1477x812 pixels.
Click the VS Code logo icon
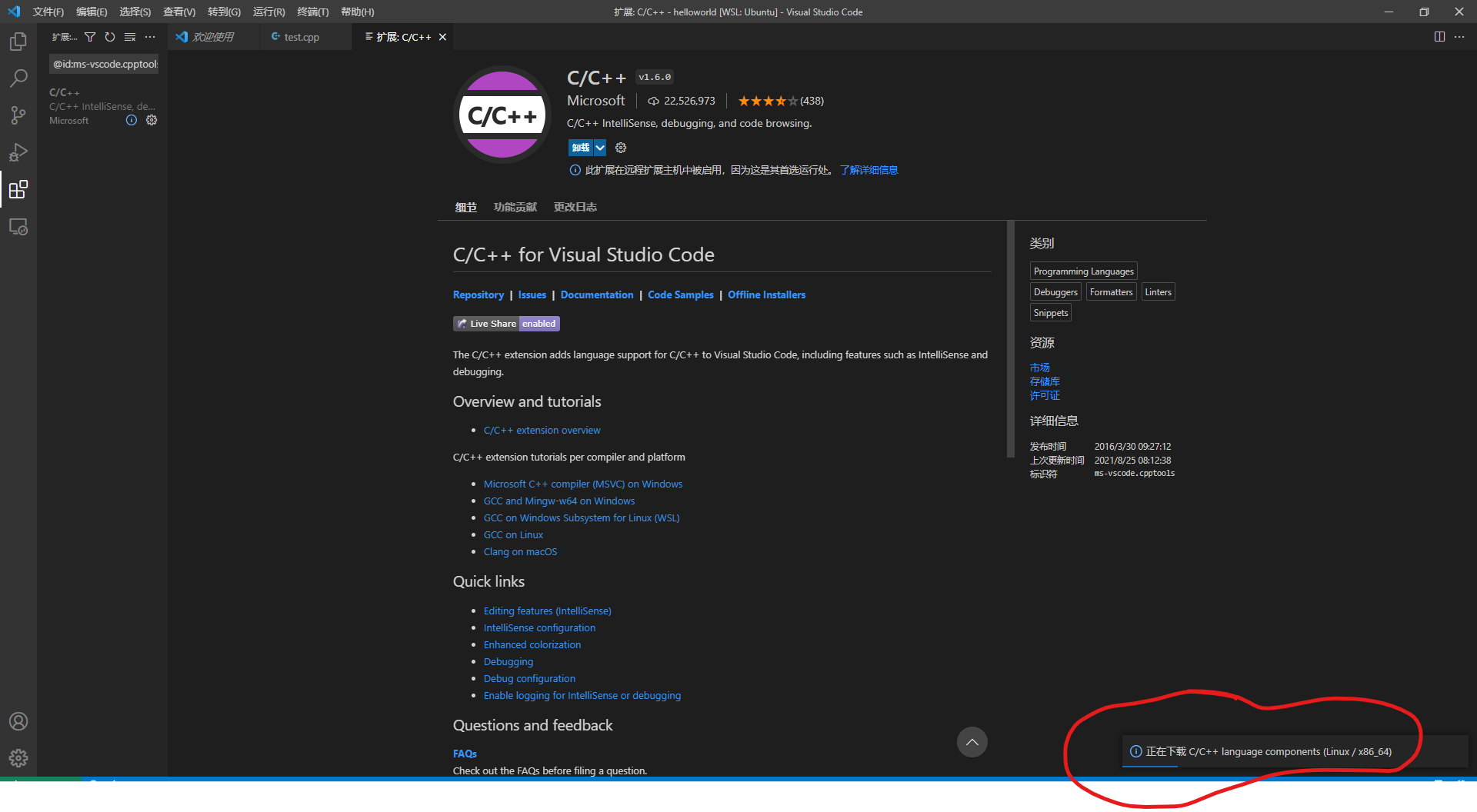(13, 12)
